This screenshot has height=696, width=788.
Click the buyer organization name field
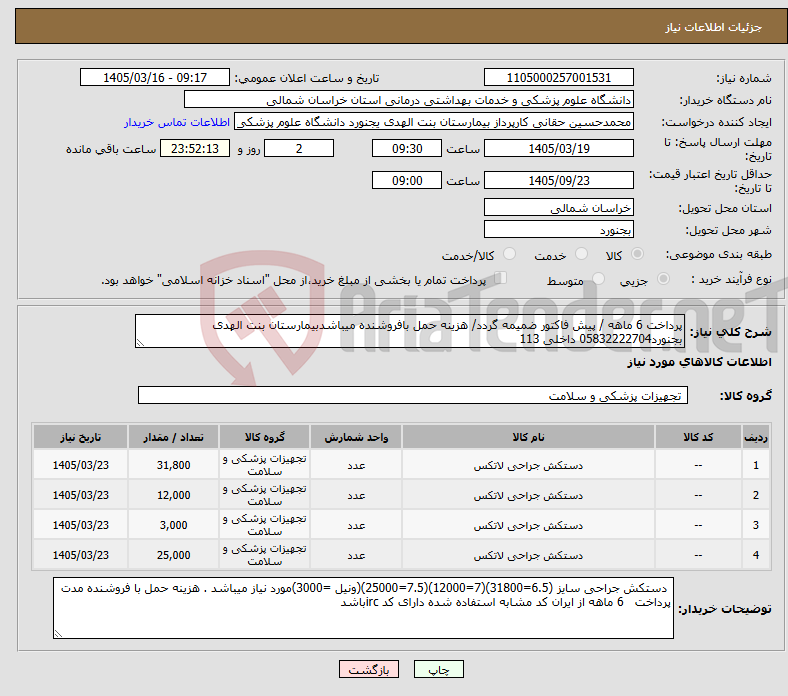pos(409,100)
